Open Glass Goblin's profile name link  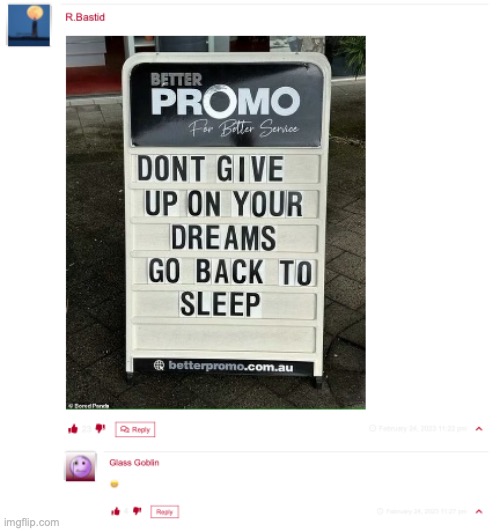(134, 463)
